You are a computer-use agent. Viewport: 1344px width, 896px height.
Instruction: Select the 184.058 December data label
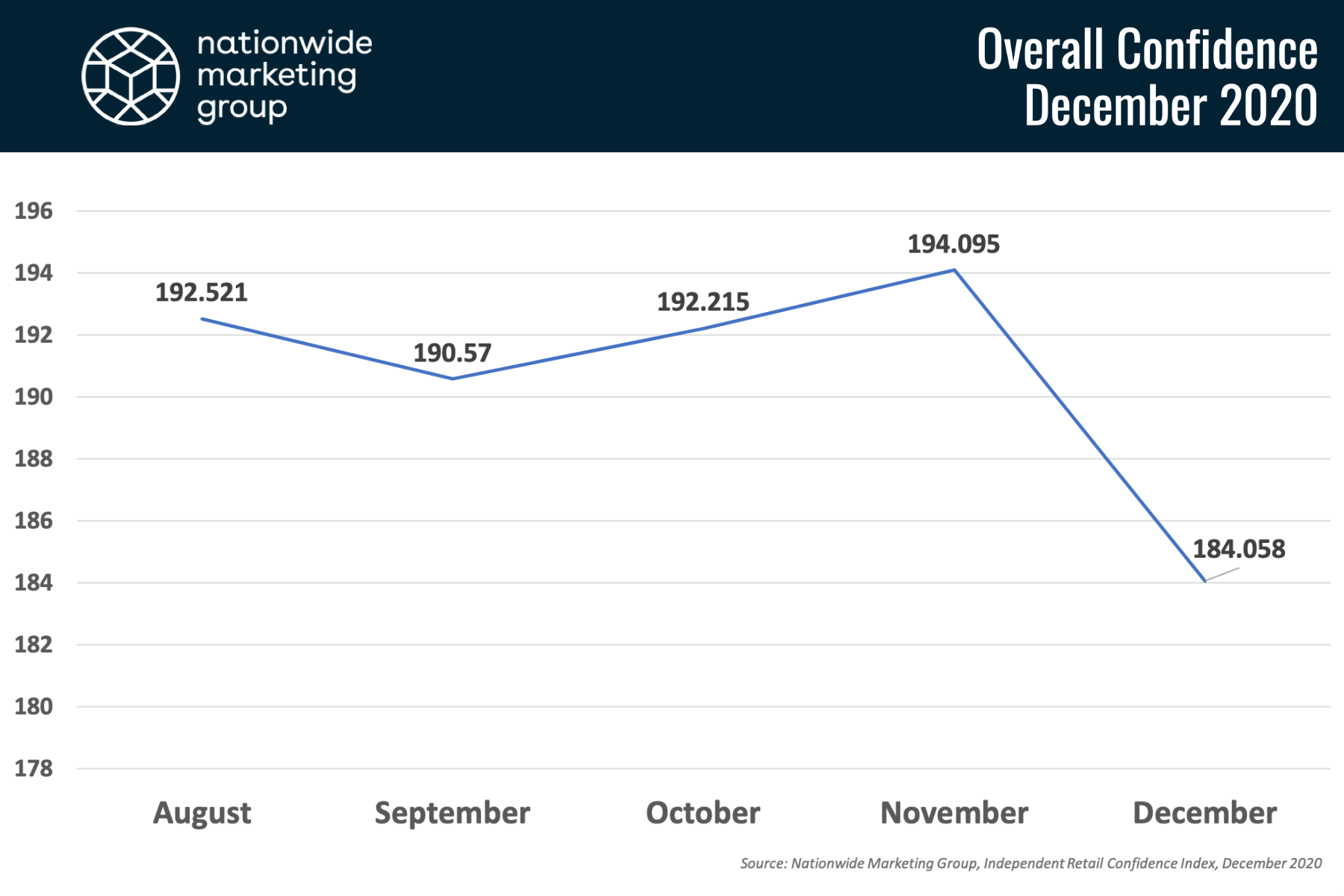tap(1239, 549)
